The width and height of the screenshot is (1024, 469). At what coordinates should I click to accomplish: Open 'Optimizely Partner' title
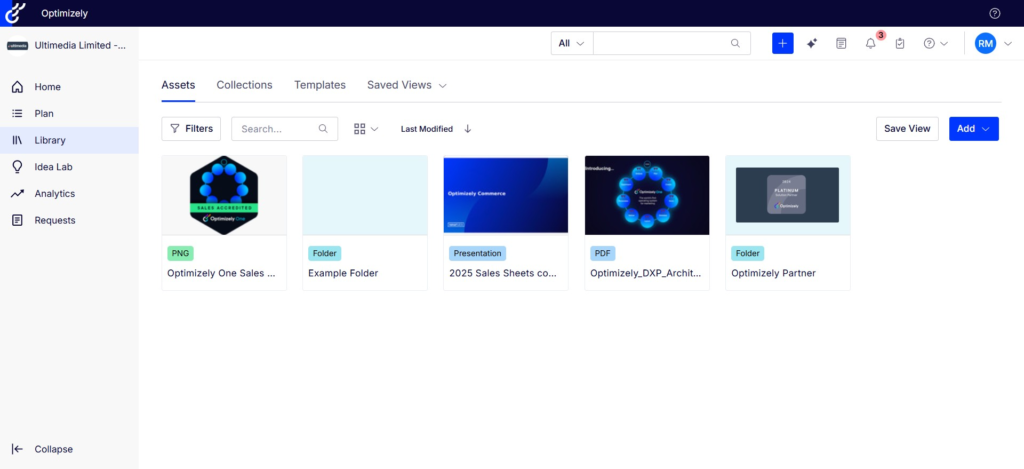[x=774, y=273]
